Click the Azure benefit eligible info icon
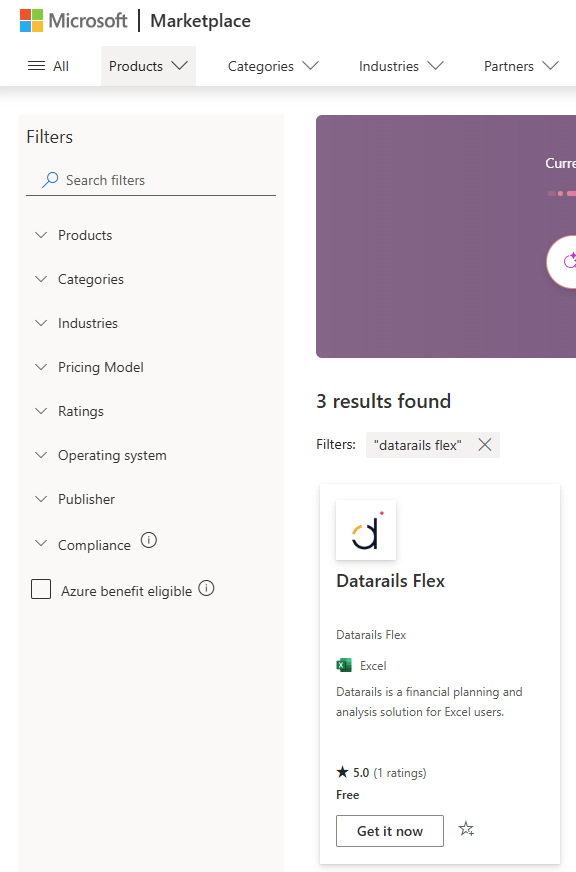The height and width of the screenshot is (872, 576). tap(206, 588)
